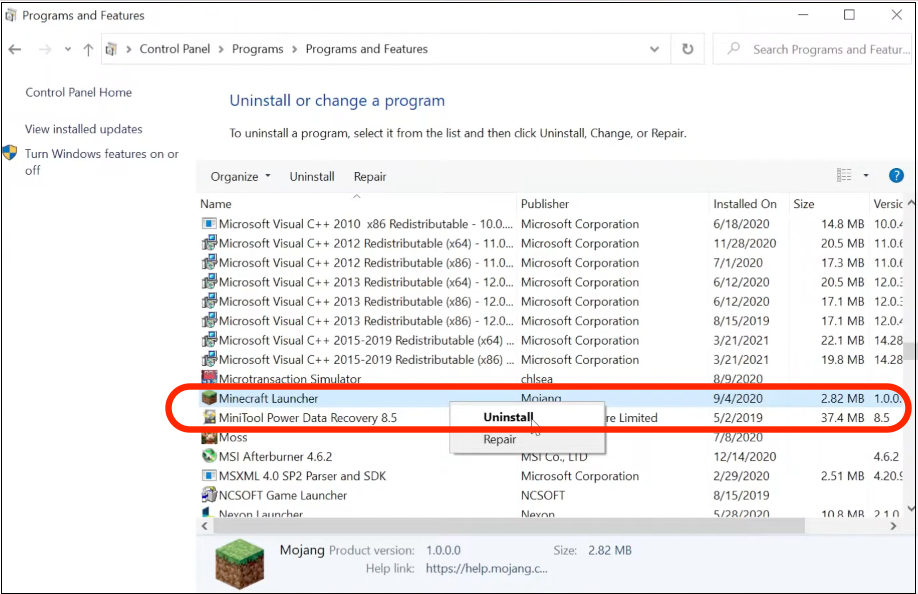Open the recent locations dropdown arrow
The image size is (918, 594).
[67, 49]
